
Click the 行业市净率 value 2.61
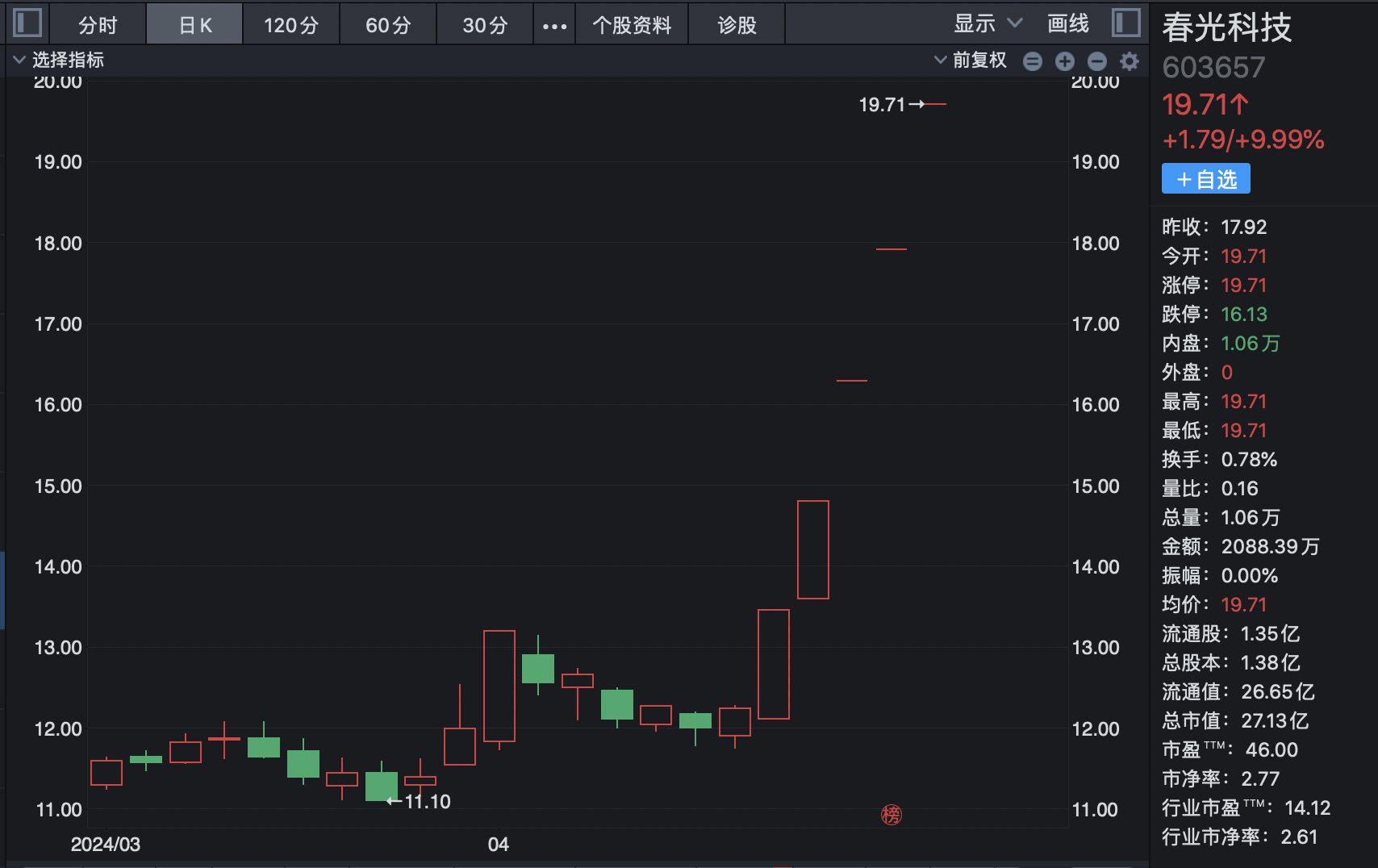coord(1300,837)
